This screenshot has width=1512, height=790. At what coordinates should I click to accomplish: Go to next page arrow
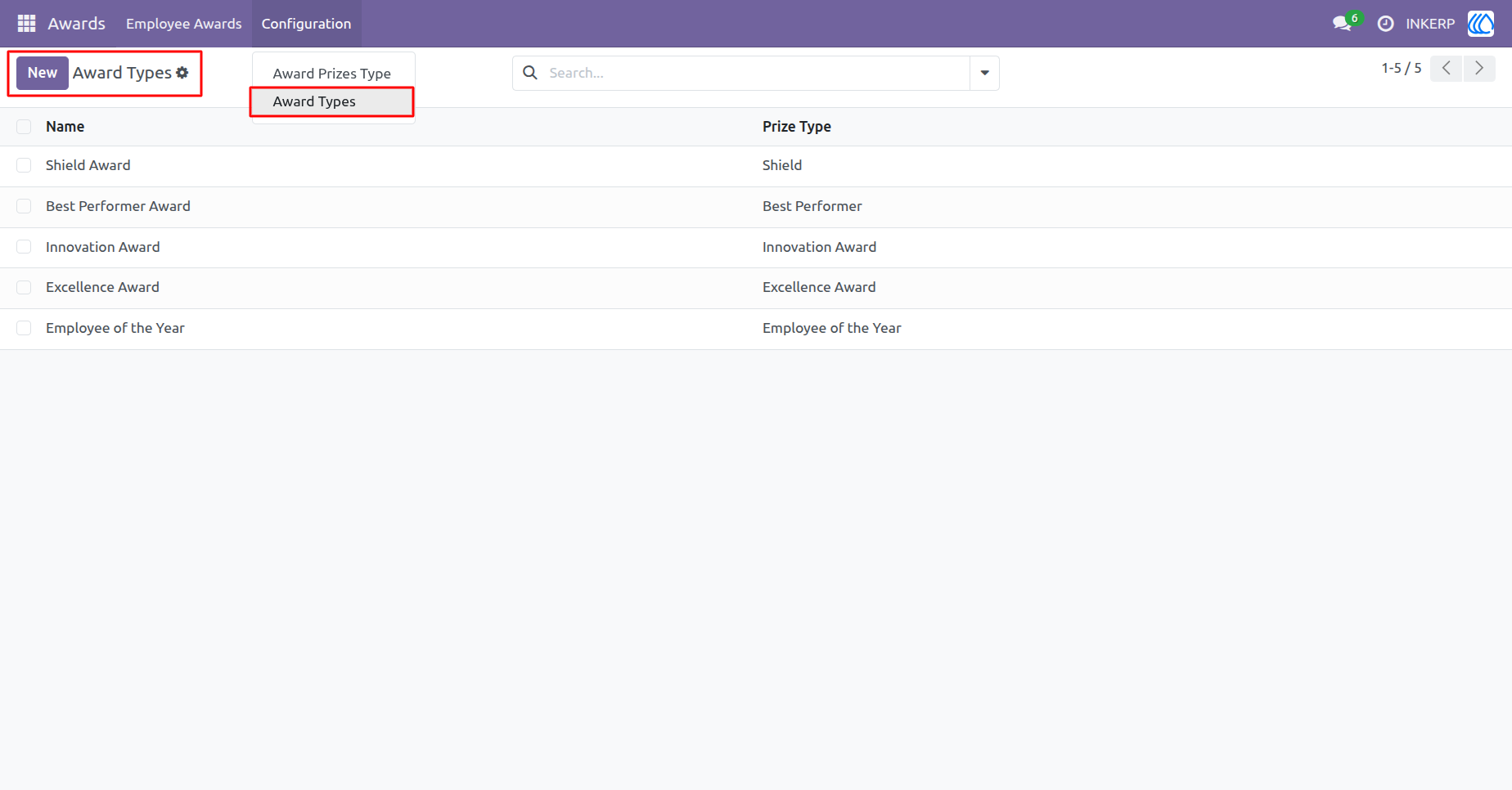[1479, 69]
